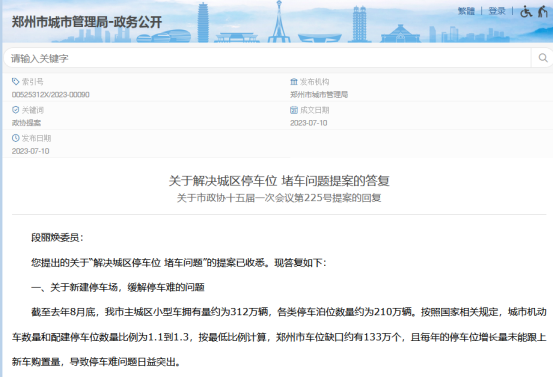Click the salutation 段丽焕委员:
553x378 pixels.
pos(57,238)
